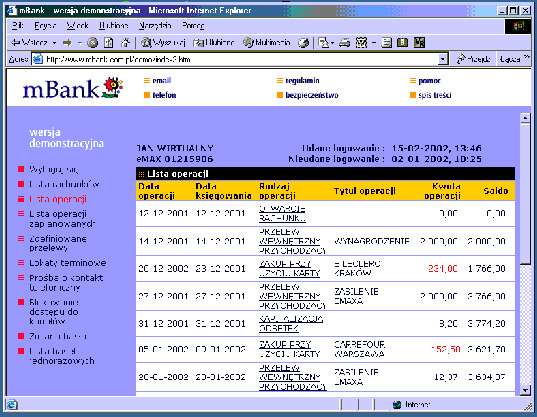
Task: Click the vertical scrollbar thumb
Action: pos(525,194)
